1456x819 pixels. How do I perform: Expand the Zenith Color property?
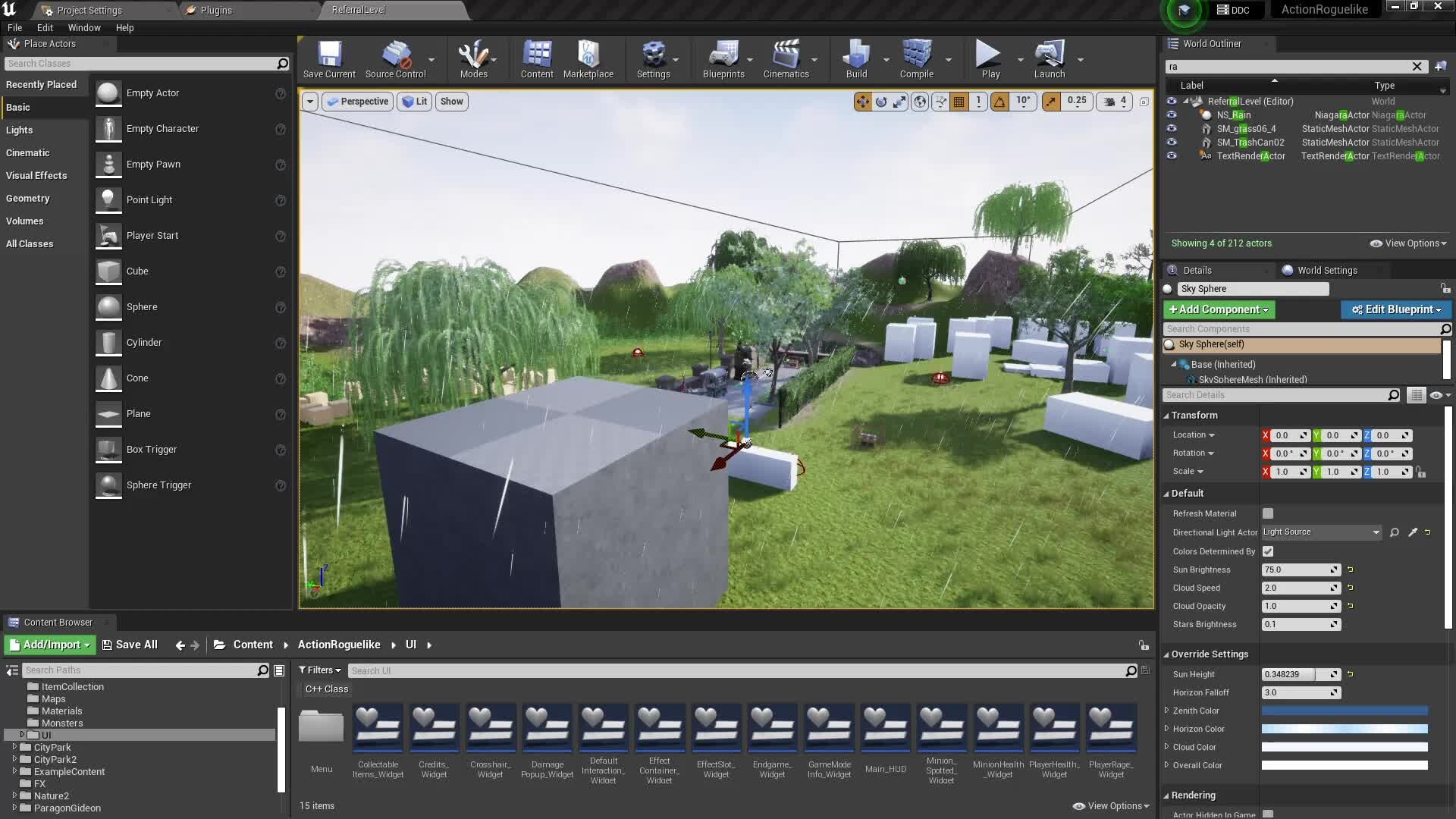click(1166, 711)
